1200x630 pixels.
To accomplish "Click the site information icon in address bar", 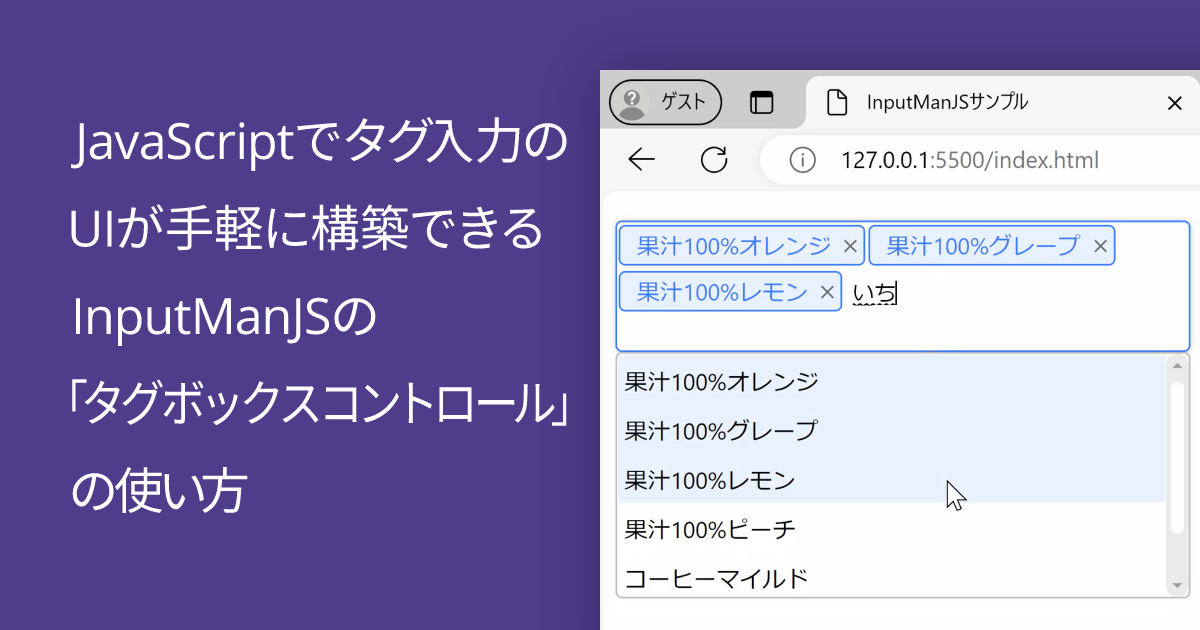I will click(801, 160).
